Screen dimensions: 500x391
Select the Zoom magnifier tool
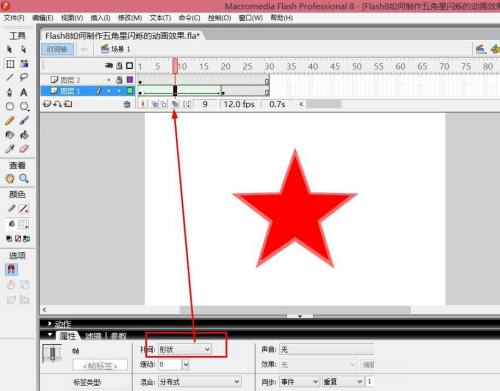click(24, 178)
